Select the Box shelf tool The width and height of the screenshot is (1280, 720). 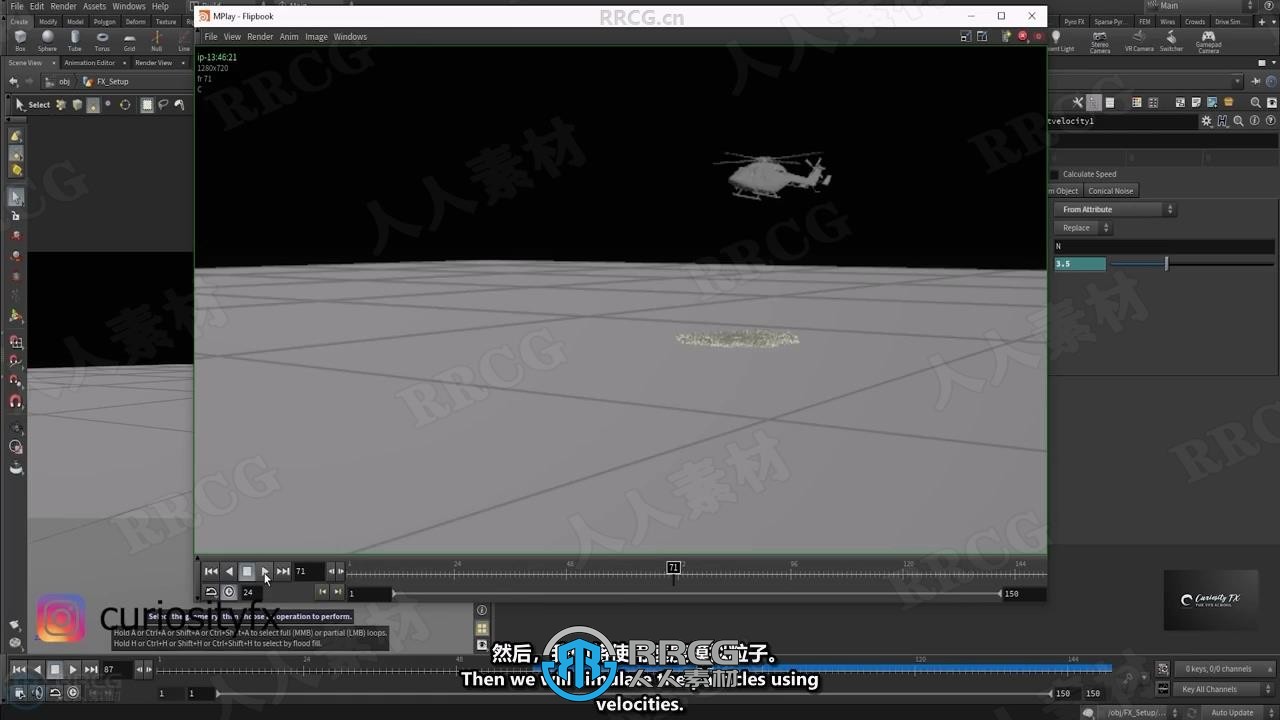pos(20,40)
